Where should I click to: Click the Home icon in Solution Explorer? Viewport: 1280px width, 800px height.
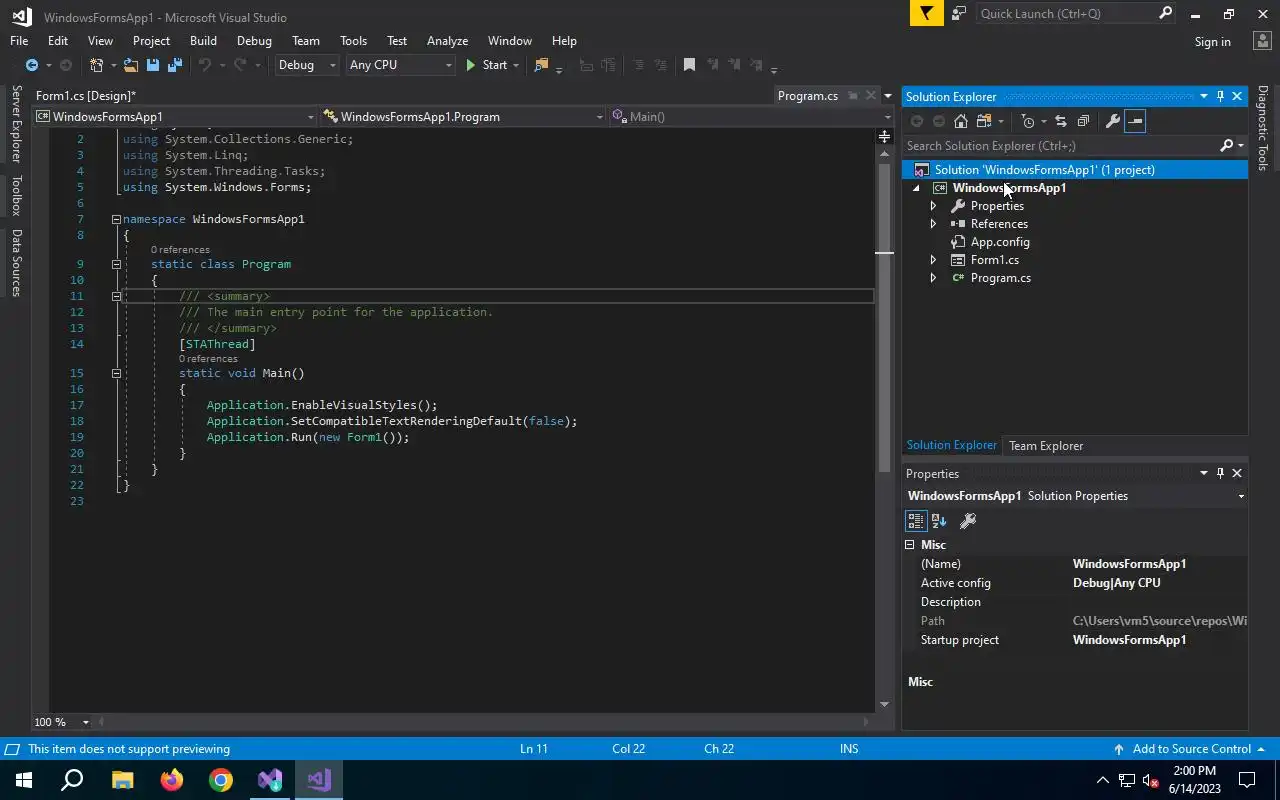961,121
